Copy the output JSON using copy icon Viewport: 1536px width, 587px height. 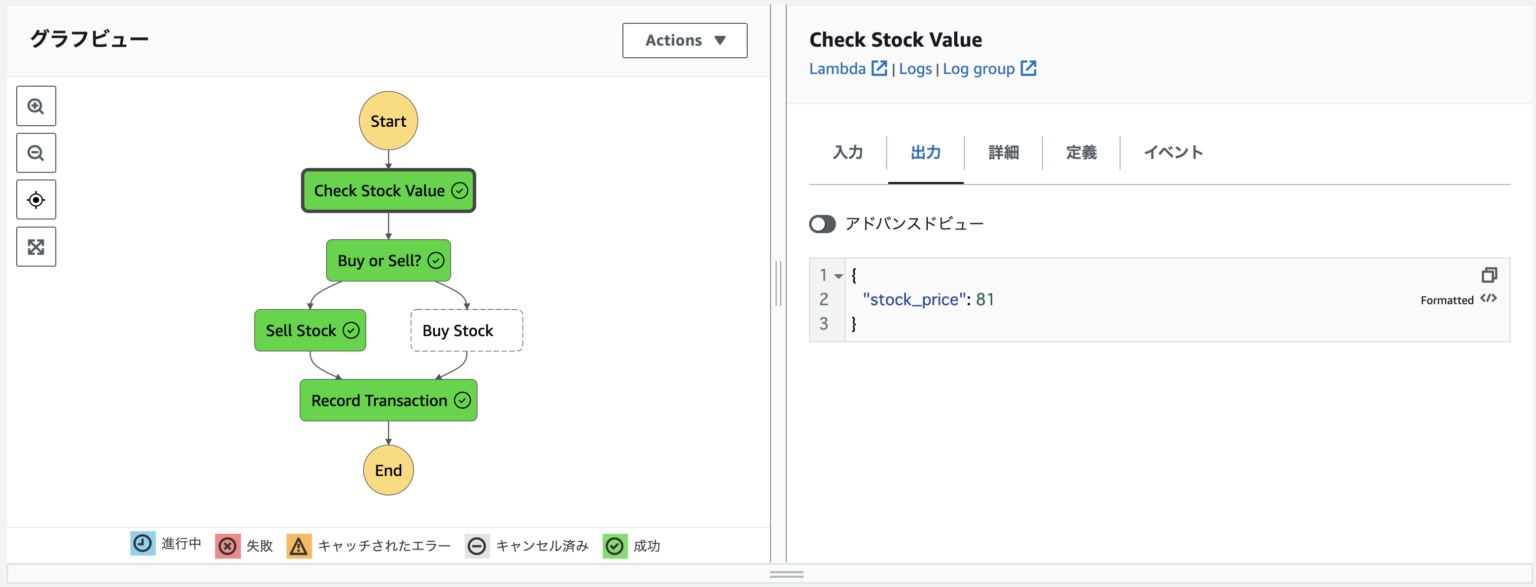coord(1489,275)
